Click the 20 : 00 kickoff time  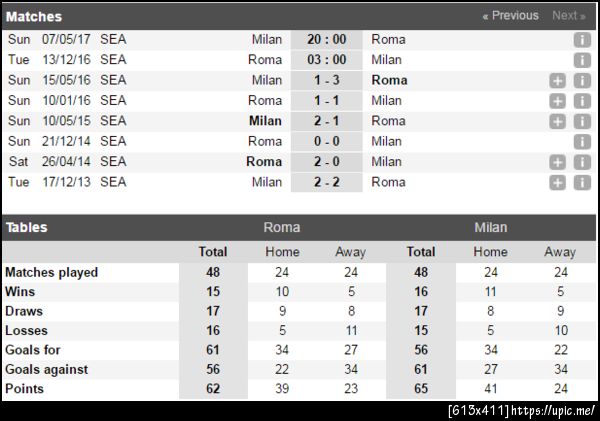(x=326, y=40)
